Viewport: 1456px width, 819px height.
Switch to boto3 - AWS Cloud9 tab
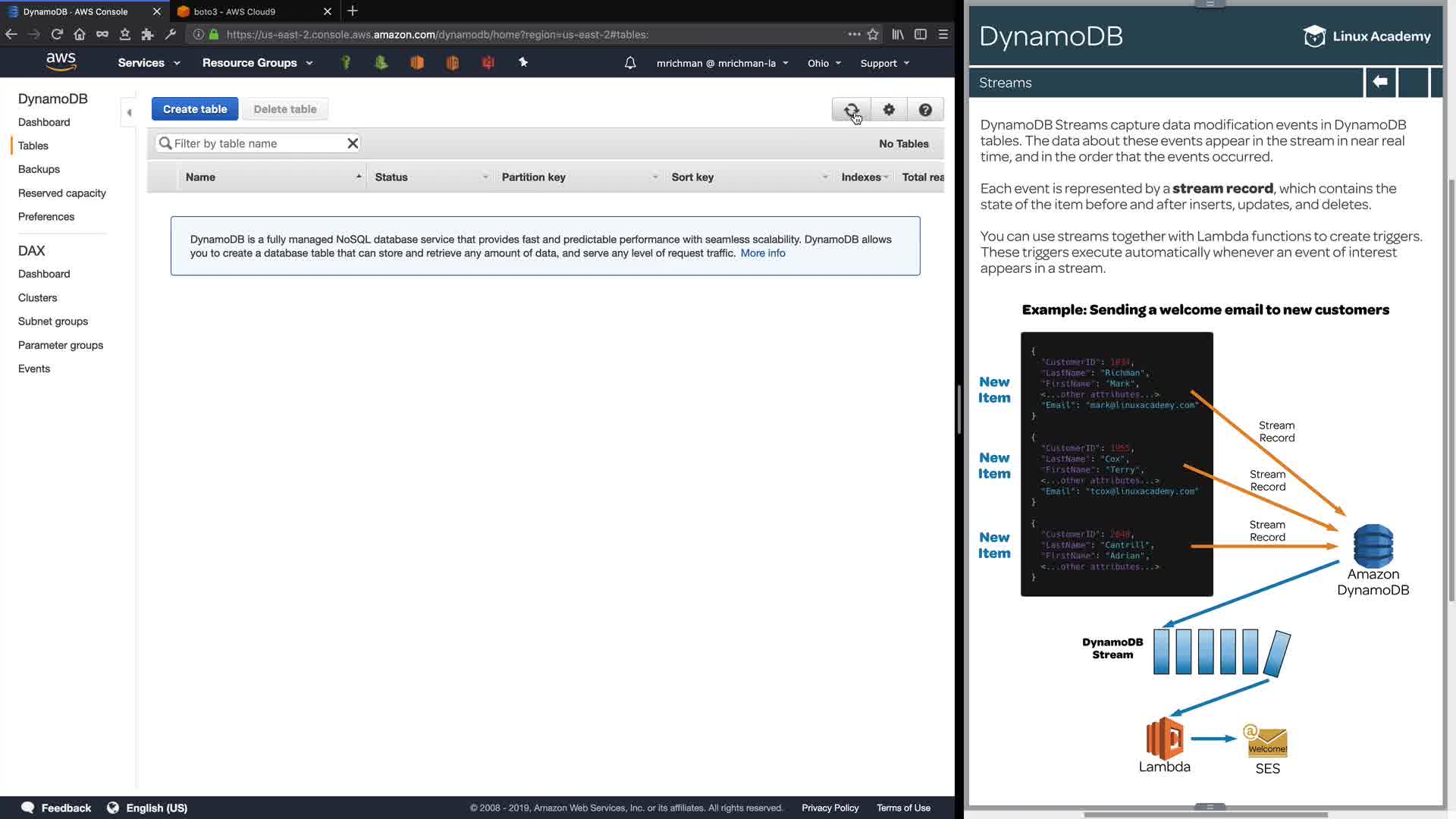[235, 11]
